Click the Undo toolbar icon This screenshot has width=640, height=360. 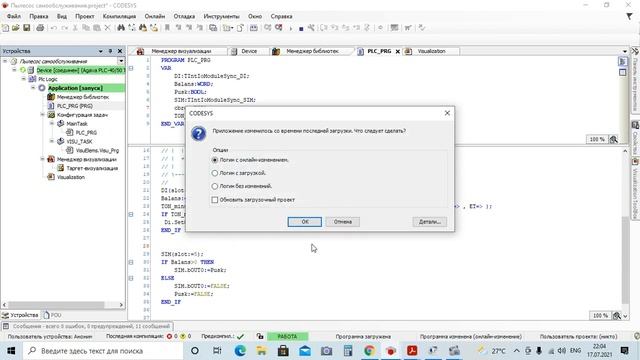pyautogui.click(x=53, y=28)
